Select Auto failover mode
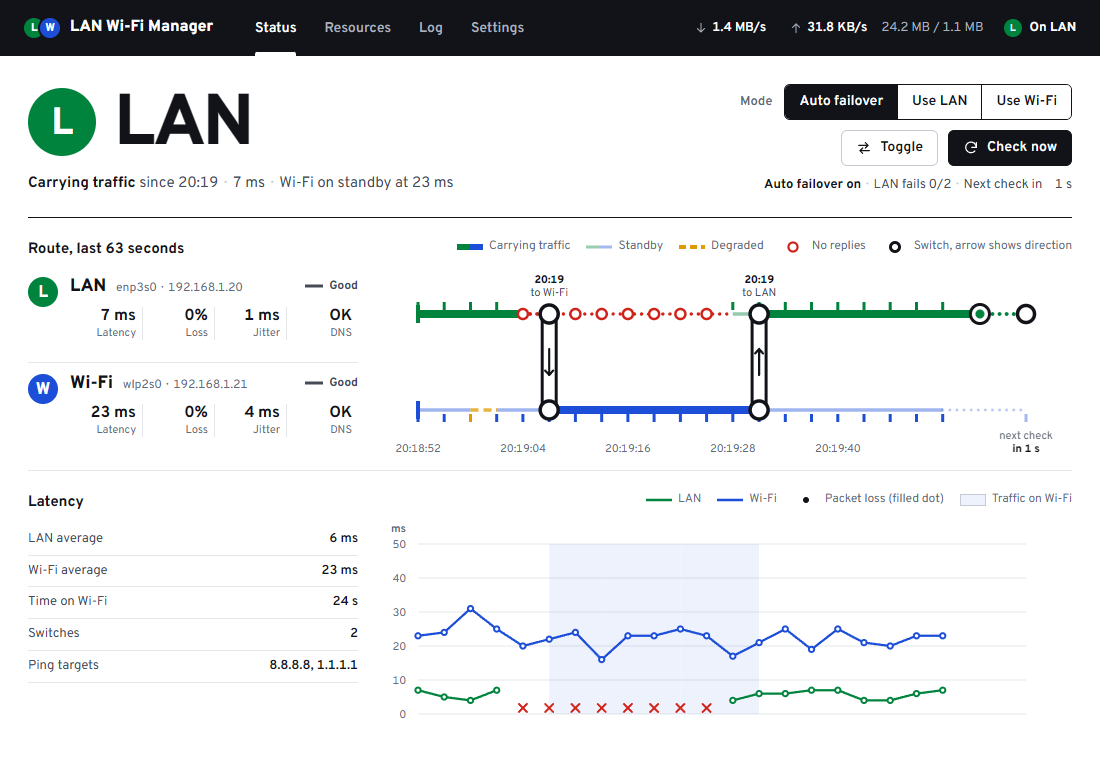The image size is (1100, 769). pos(841,101)
